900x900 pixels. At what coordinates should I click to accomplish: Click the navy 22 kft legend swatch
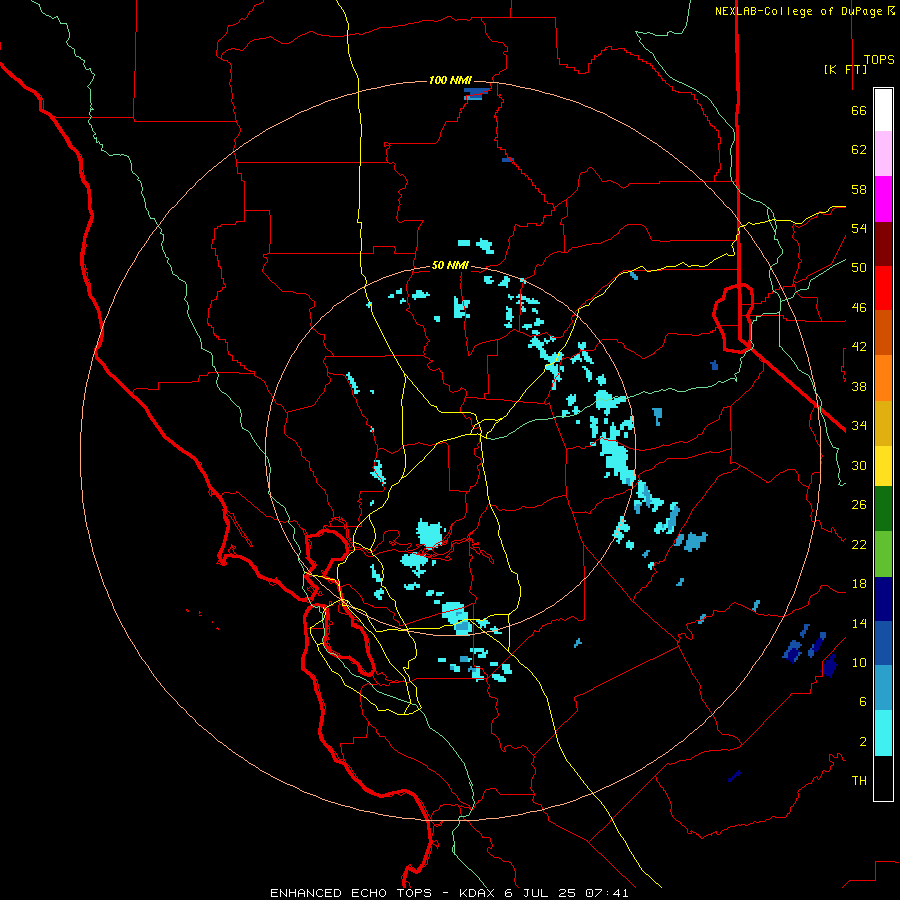pos(883,599)
